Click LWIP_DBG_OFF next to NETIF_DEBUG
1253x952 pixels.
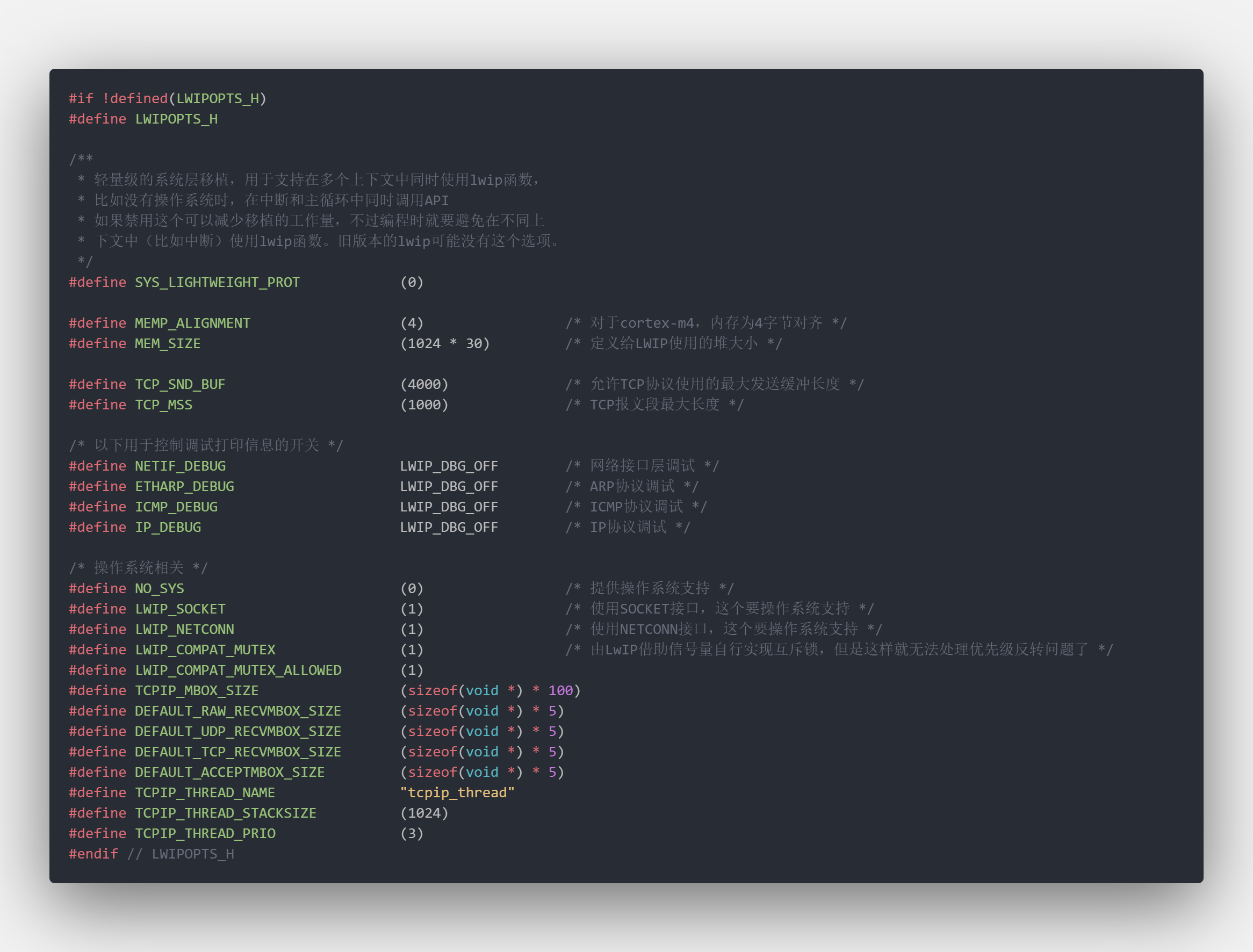tap(449, 466)
